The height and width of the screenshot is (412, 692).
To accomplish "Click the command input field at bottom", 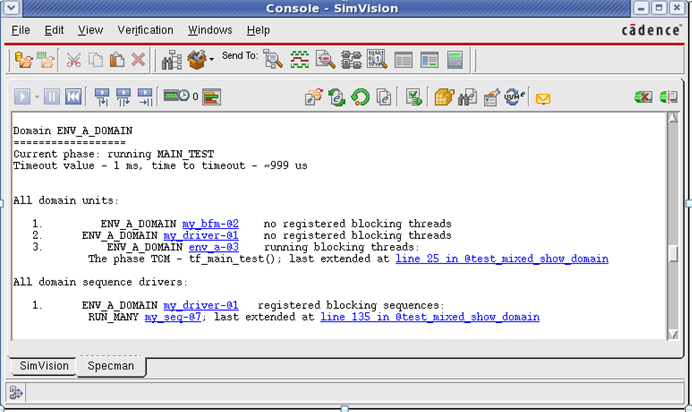I will [354, 392].
